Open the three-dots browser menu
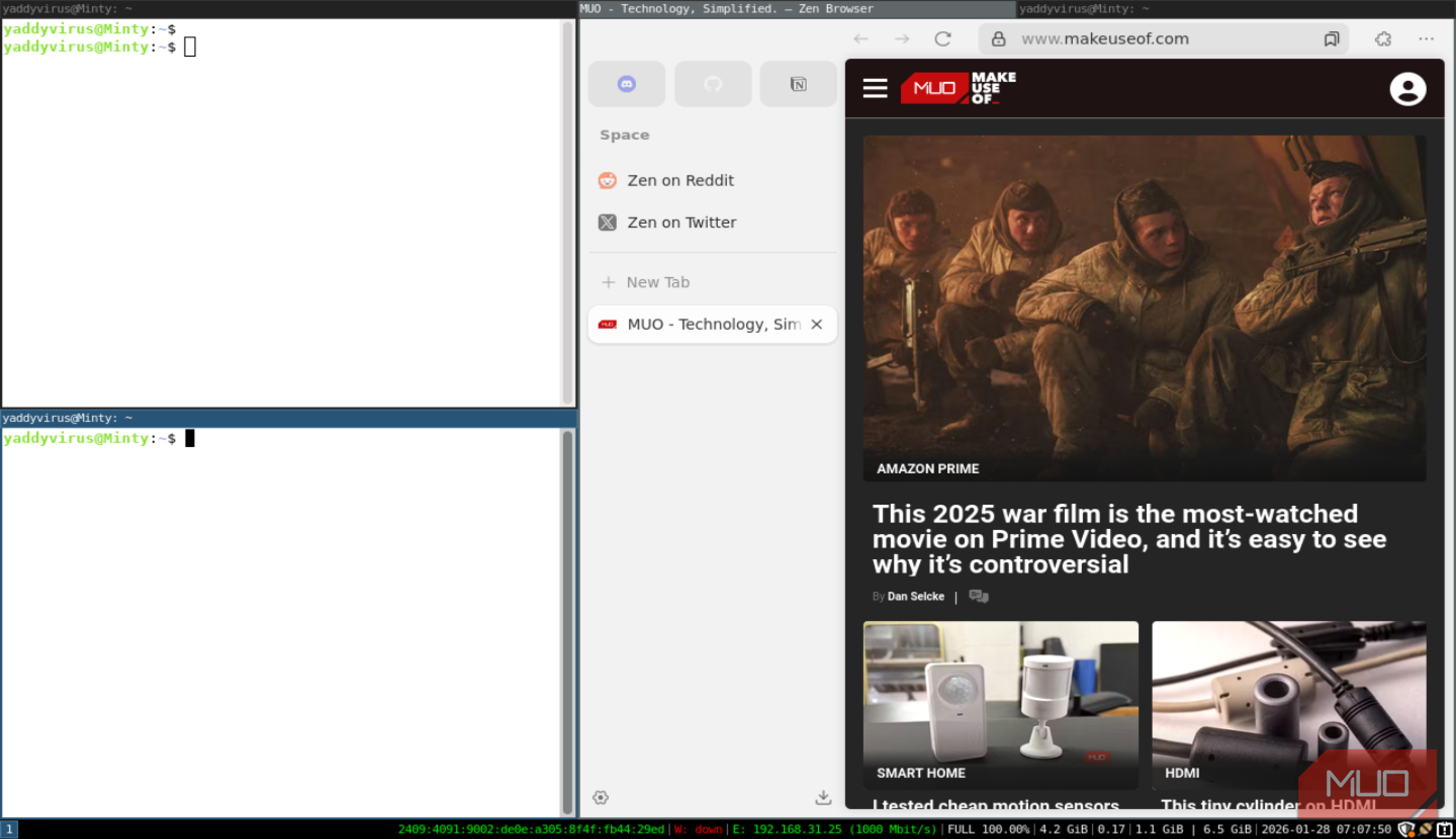The image size is (1456, 839). (1426, 38)
